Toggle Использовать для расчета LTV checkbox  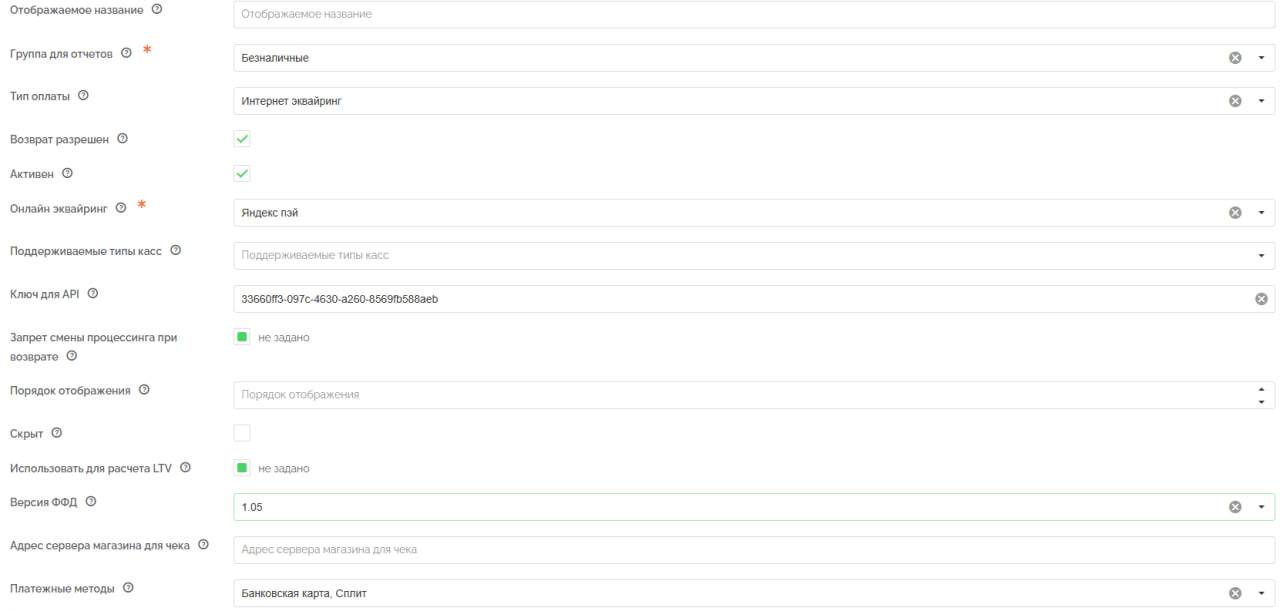coord(241,468)
